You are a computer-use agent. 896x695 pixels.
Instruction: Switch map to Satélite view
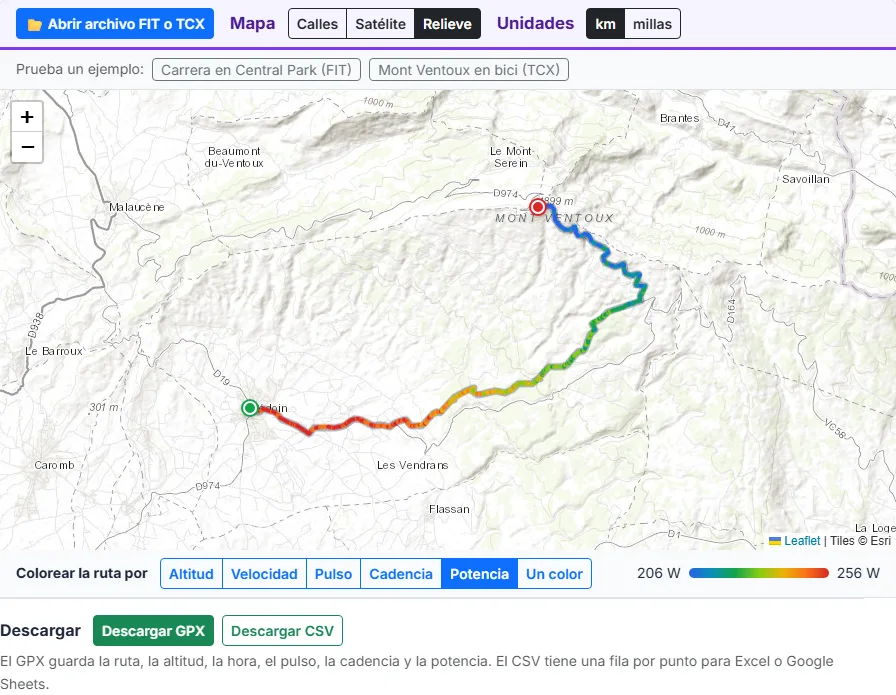(380, 24)
